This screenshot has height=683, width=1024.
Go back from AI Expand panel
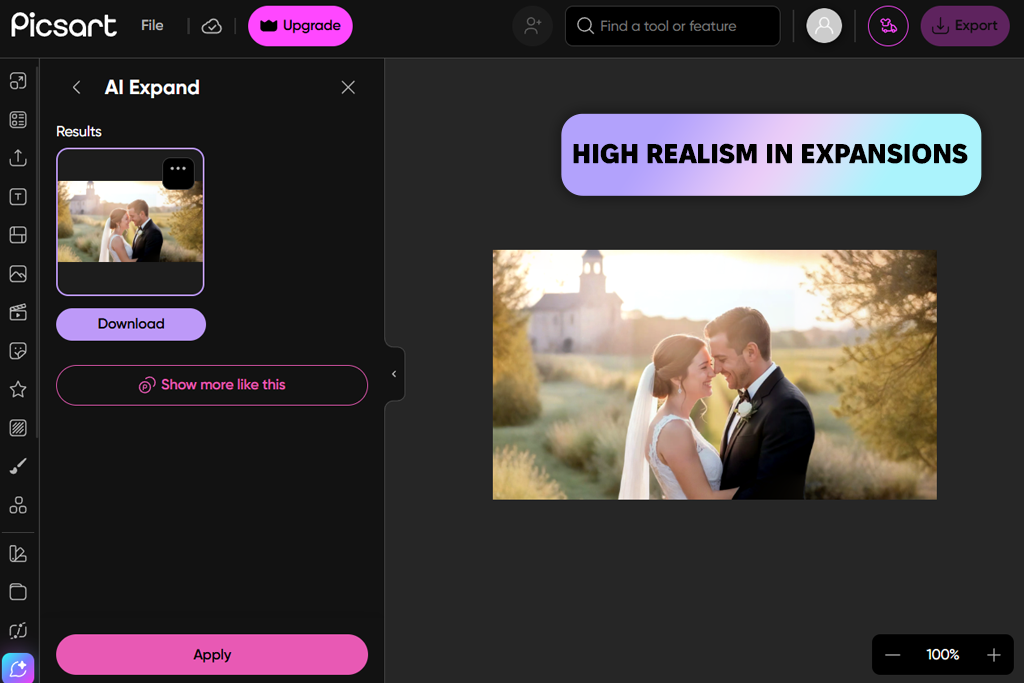(x=76, y=87)
